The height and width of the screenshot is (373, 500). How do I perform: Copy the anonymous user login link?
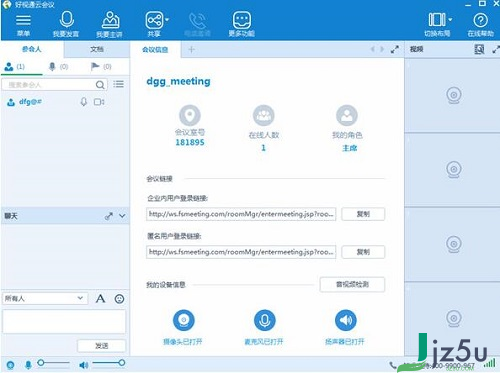click(x=363, y=252)
